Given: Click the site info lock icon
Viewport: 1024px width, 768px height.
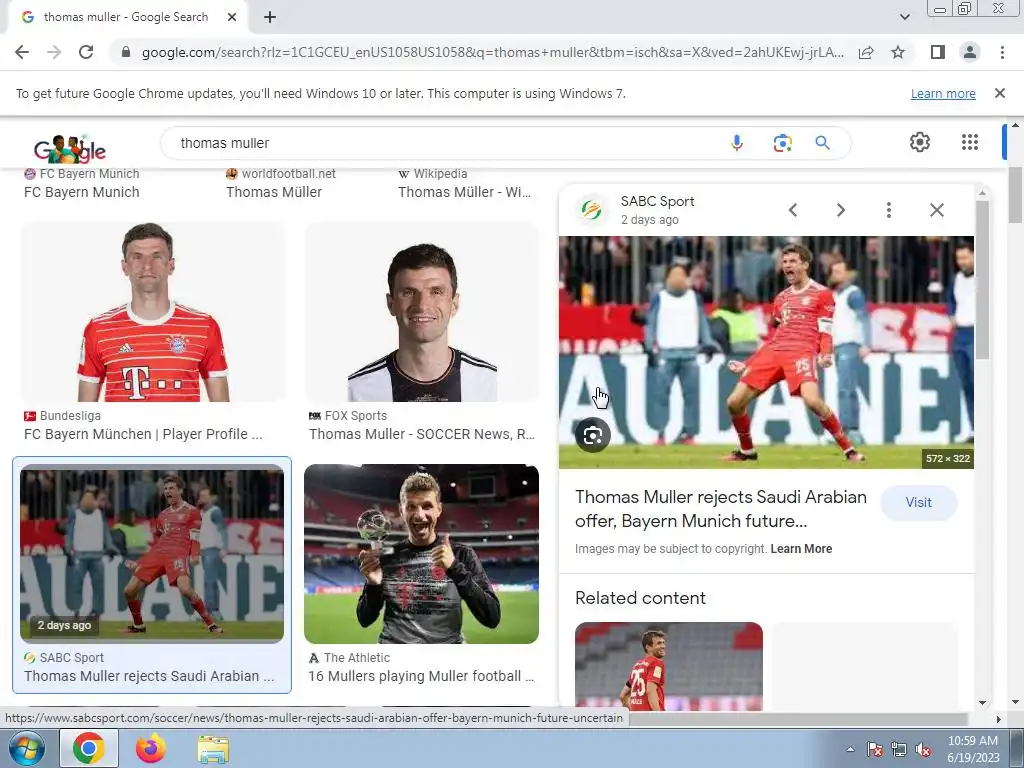Looking at the screenshot, I should (126, 52).
